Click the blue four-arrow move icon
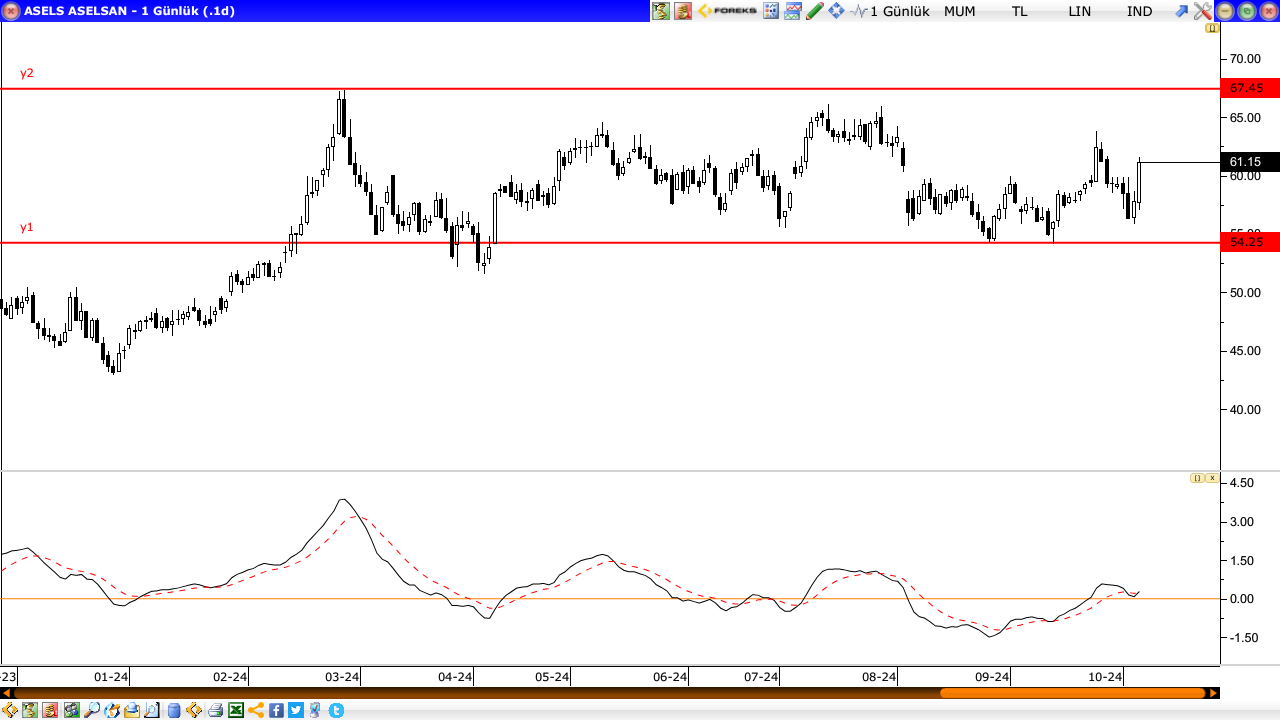1280x720 pixels. click(x=836, y=11)
